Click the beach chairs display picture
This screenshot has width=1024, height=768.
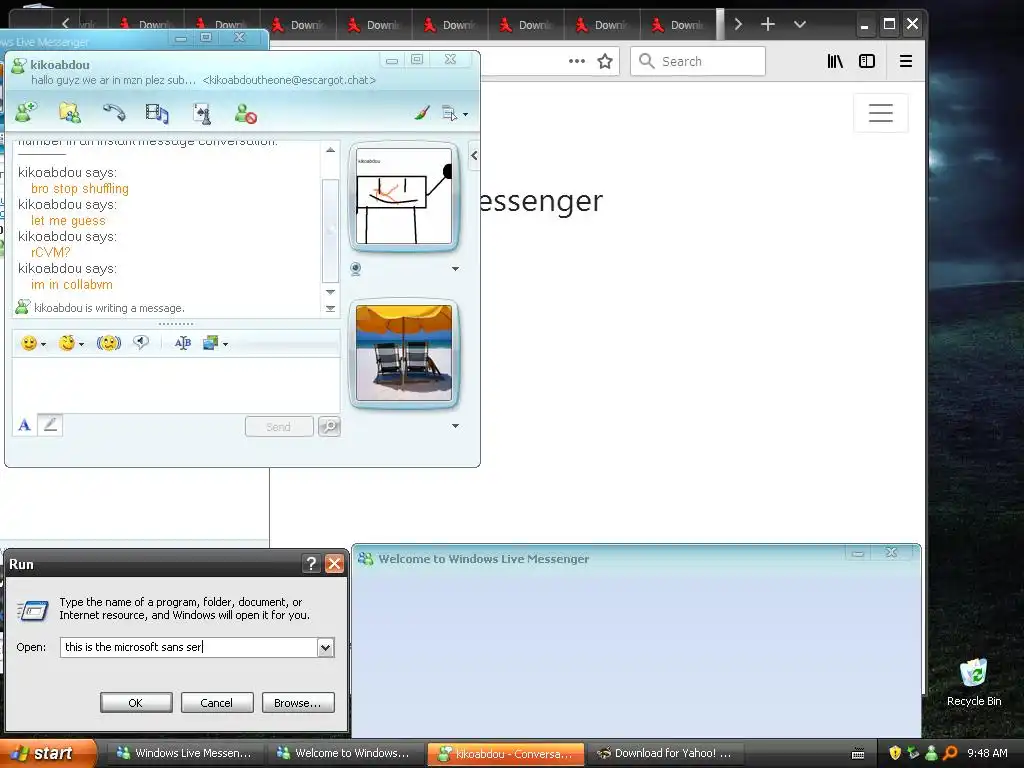[x=404, y=353]
